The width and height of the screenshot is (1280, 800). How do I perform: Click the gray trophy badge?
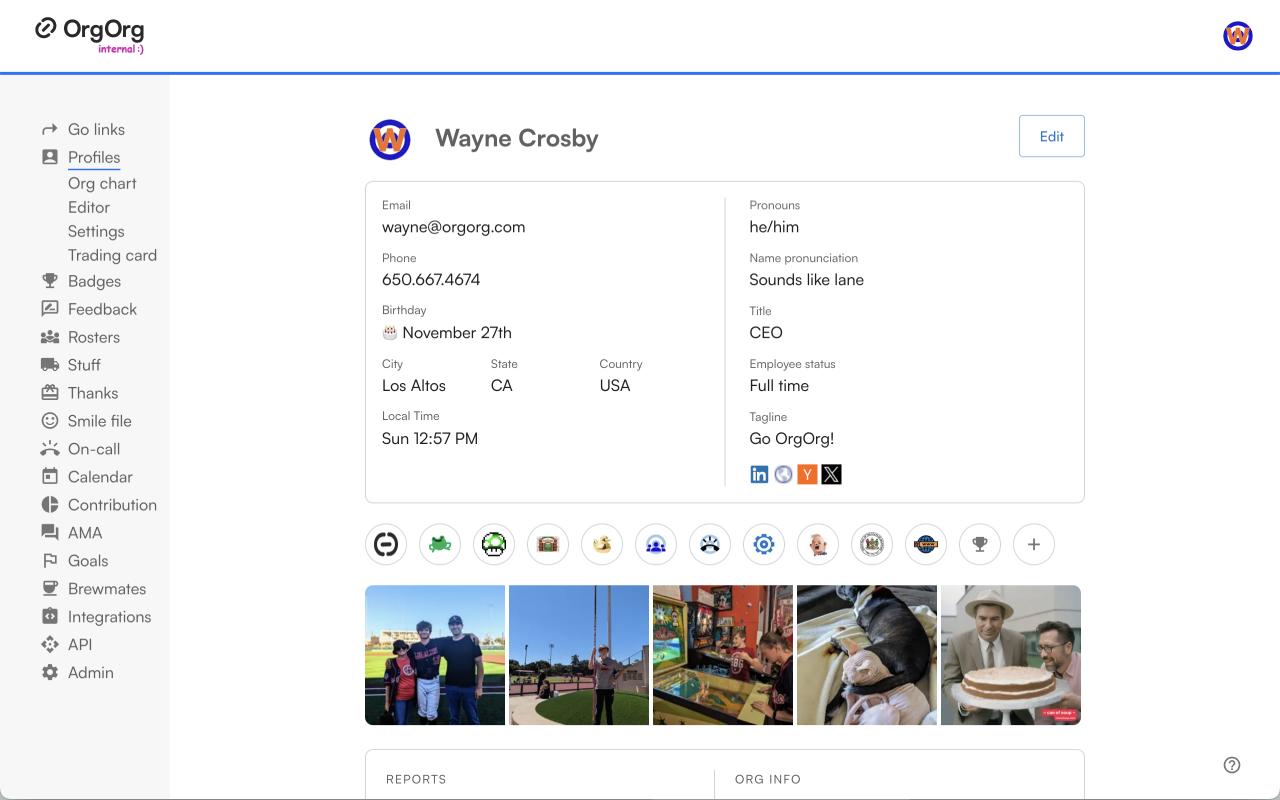pyautogui.click(x=980, y=544)
